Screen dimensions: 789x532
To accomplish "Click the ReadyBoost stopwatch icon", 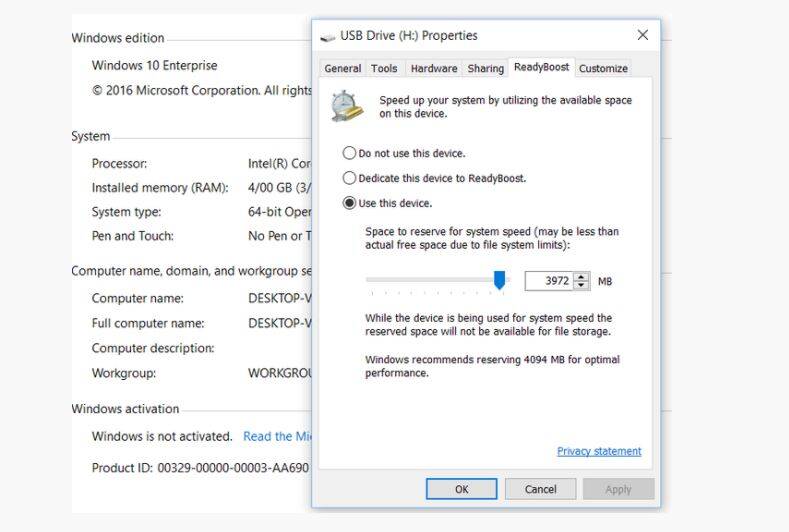I will coord(347,106).
